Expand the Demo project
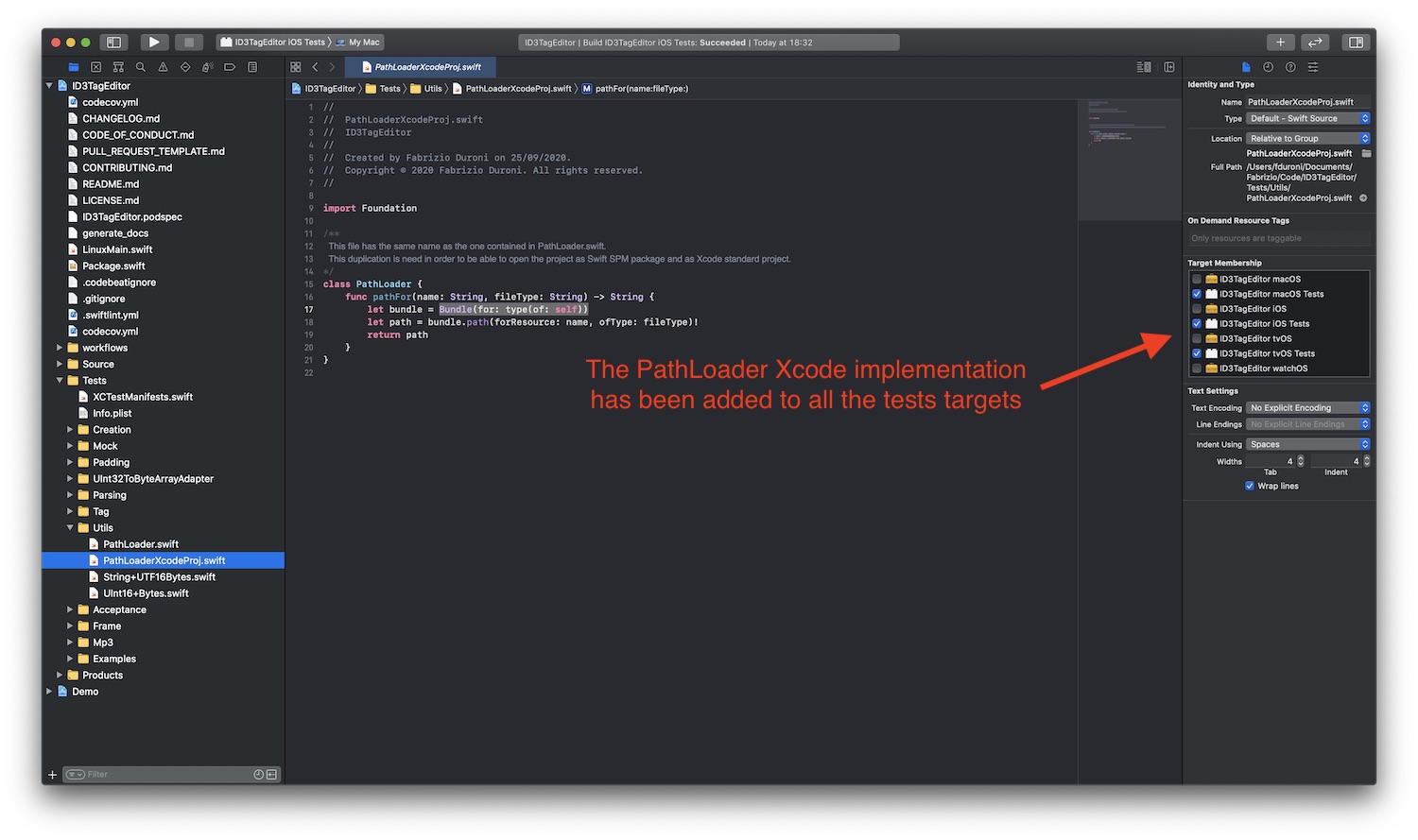The width and height of the screenshot is (1418, 840). coord(49,692)
